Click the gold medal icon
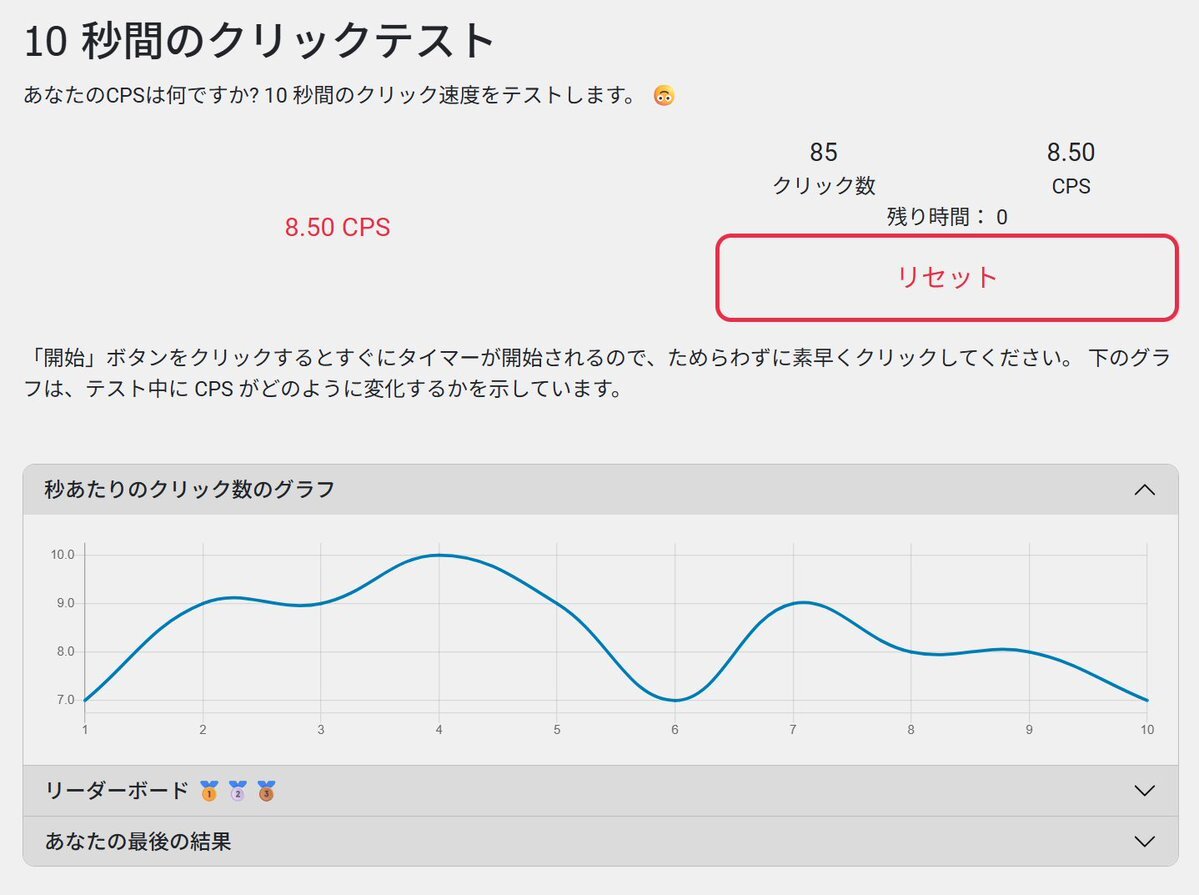Viewport: 1199px width, 895px height. [210, 791]
